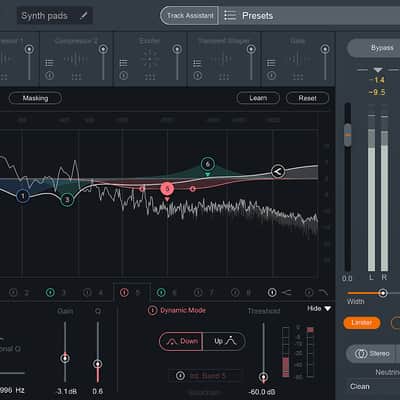
Task: Toggle EQ band 5 power
Action: (x=124, y=293)
